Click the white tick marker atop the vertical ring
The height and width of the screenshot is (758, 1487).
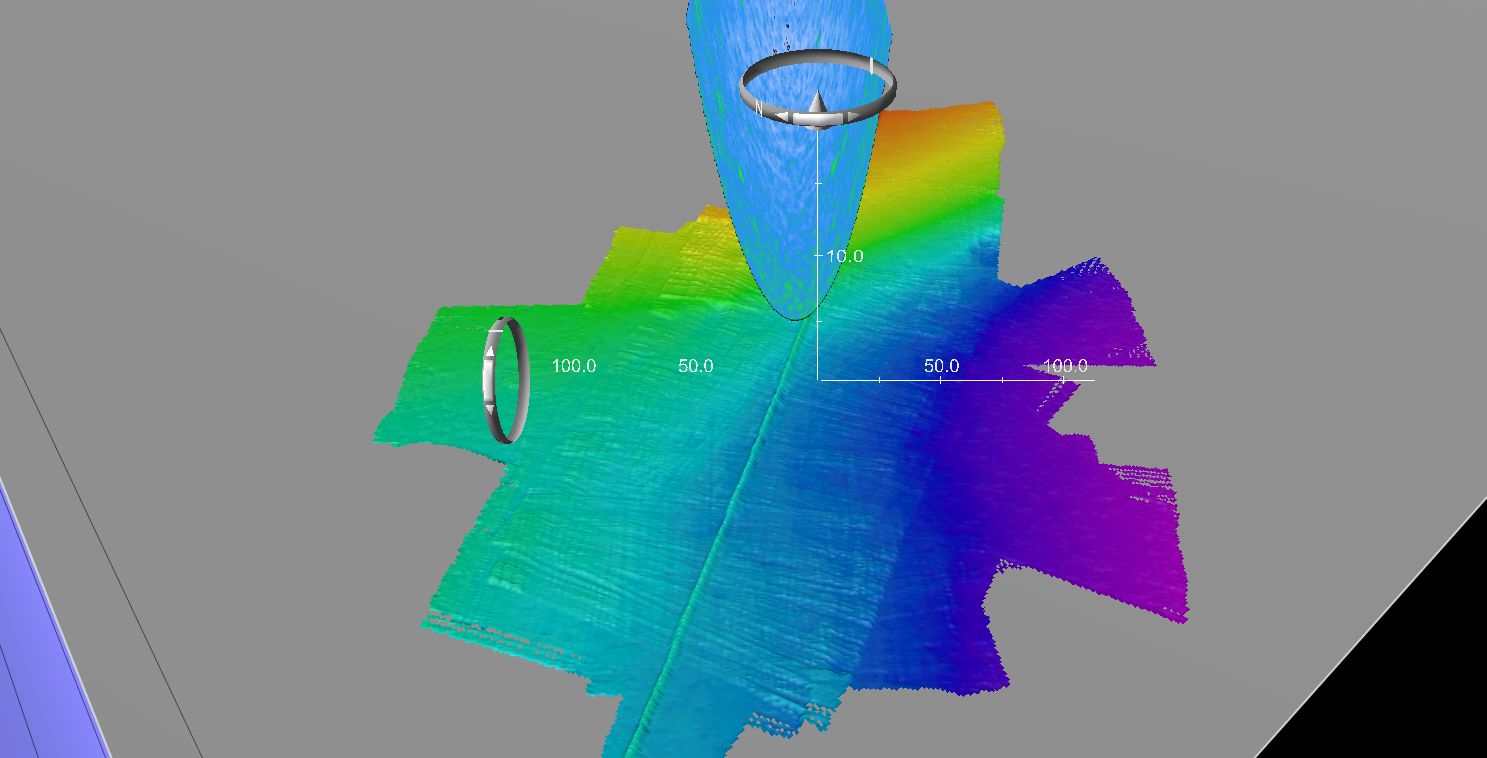click(496, 331)
